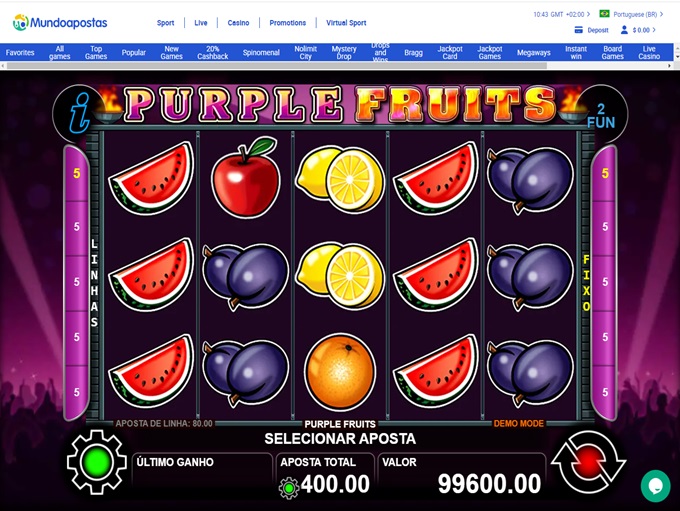The width and height of the screenshot is (680, 511).
Task: Click the small bet gear beside 400.00
Action: tap(289, 488)
